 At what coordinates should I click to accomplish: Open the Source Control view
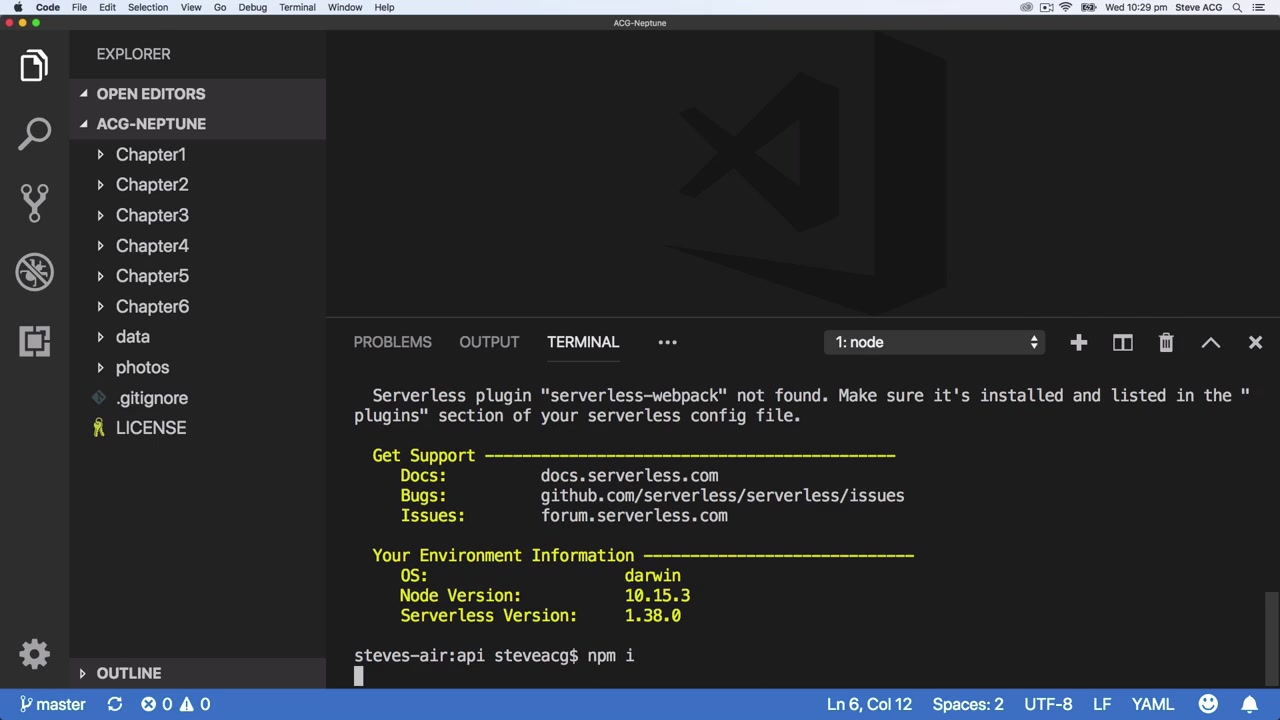[x=34, y=202]
